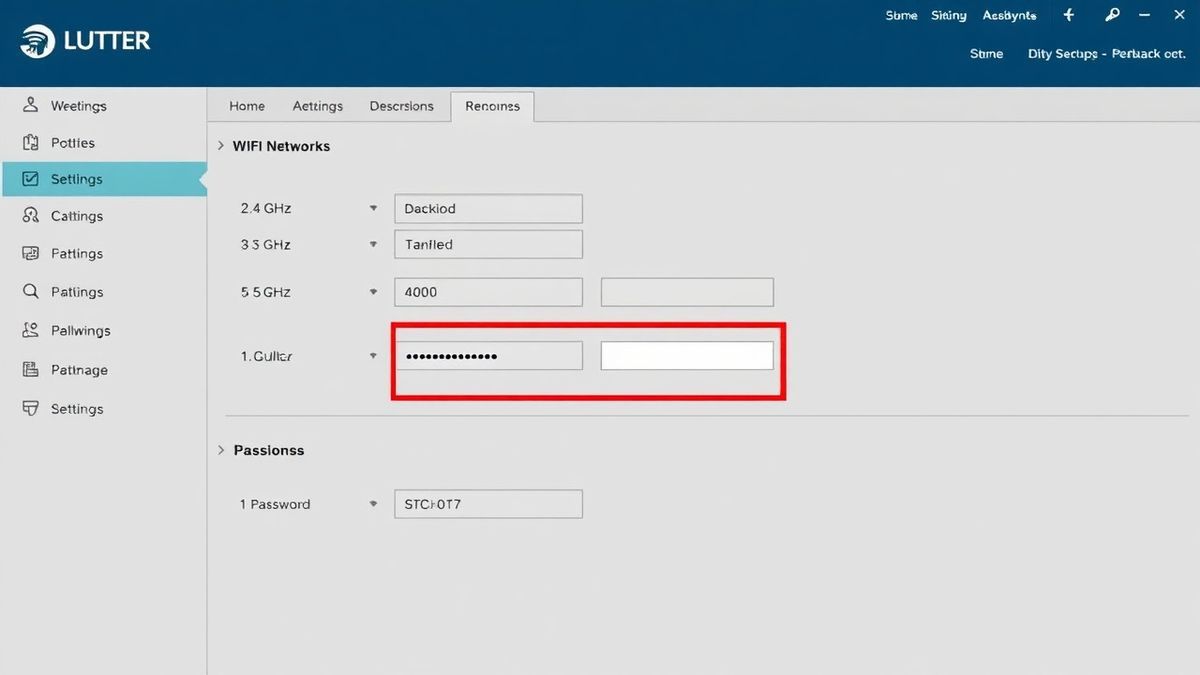Open the Patinage sidebar item
Viewport: 1200px width, 675px height.
click(104, 369)
